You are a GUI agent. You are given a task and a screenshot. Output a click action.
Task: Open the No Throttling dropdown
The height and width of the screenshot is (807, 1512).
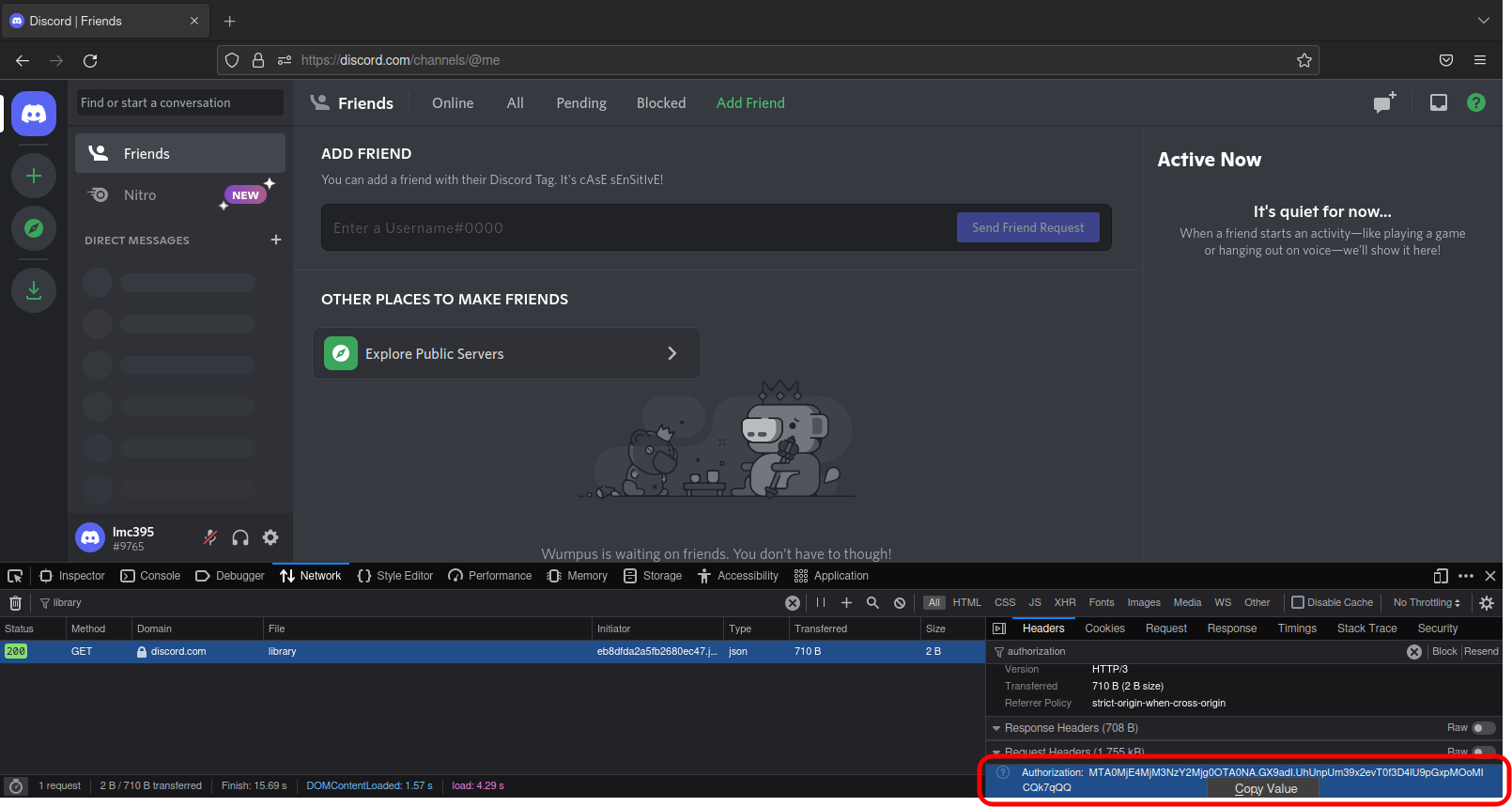pyautogui.click(x=1427, y=603)
